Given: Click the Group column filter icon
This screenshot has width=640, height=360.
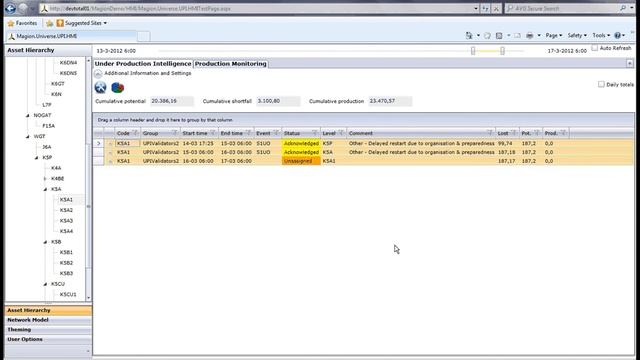Looking at the screenshot, I should (x=175, y=133).
